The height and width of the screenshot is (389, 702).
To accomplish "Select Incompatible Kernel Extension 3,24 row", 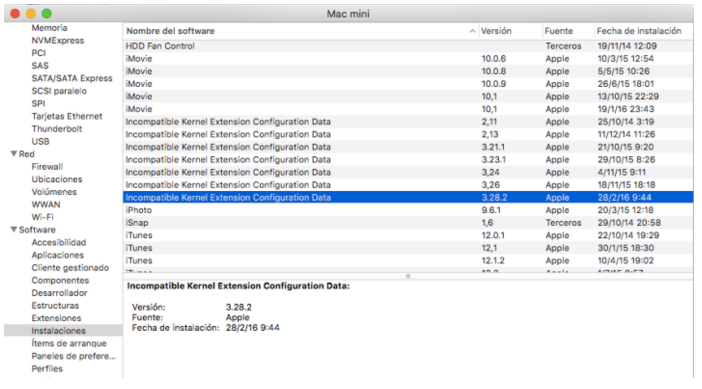I will pyautogui.click(x=408, y=172).
